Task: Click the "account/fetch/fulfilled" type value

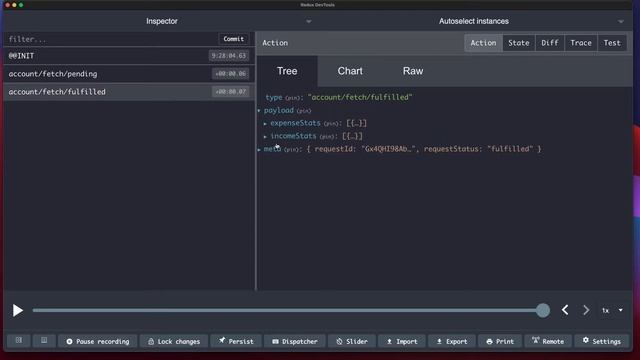Action: tap(360, 97)
